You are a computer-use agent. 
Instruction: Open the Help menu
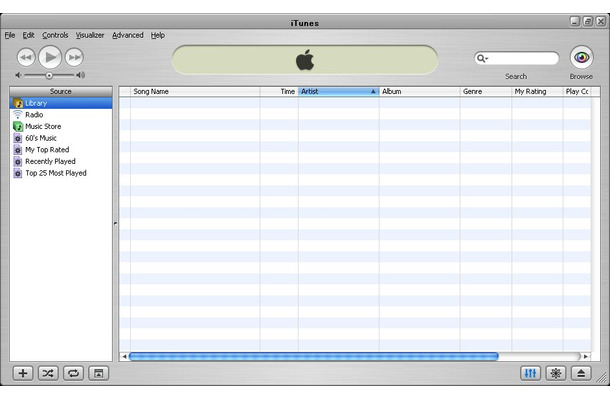pyautogui.click(x=158, y=35)
